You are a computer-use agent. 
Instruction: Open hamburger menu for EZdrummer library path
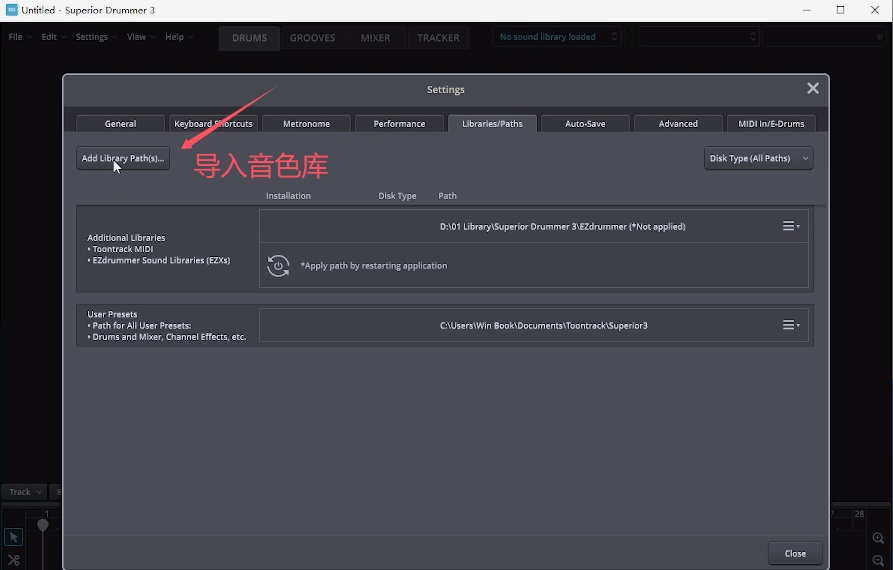coord(791,227)
